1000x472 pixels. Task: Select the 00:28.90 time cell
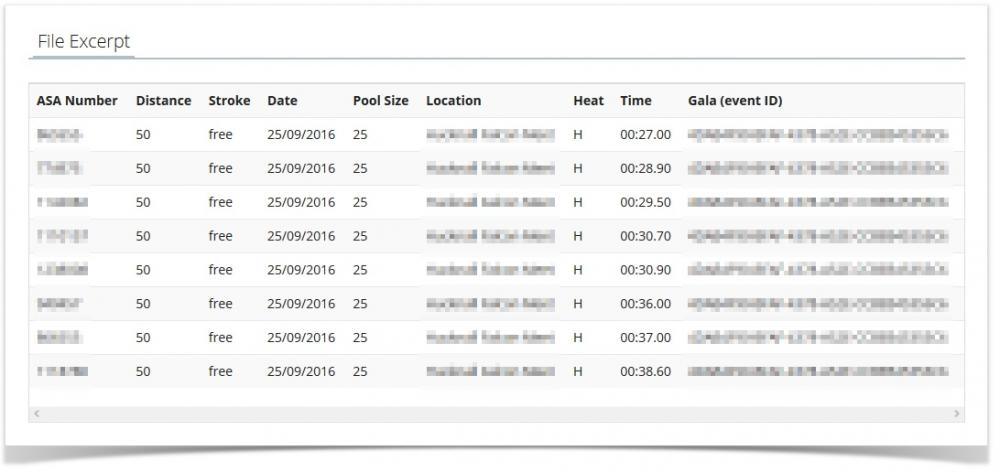click(x=645, y=169)
